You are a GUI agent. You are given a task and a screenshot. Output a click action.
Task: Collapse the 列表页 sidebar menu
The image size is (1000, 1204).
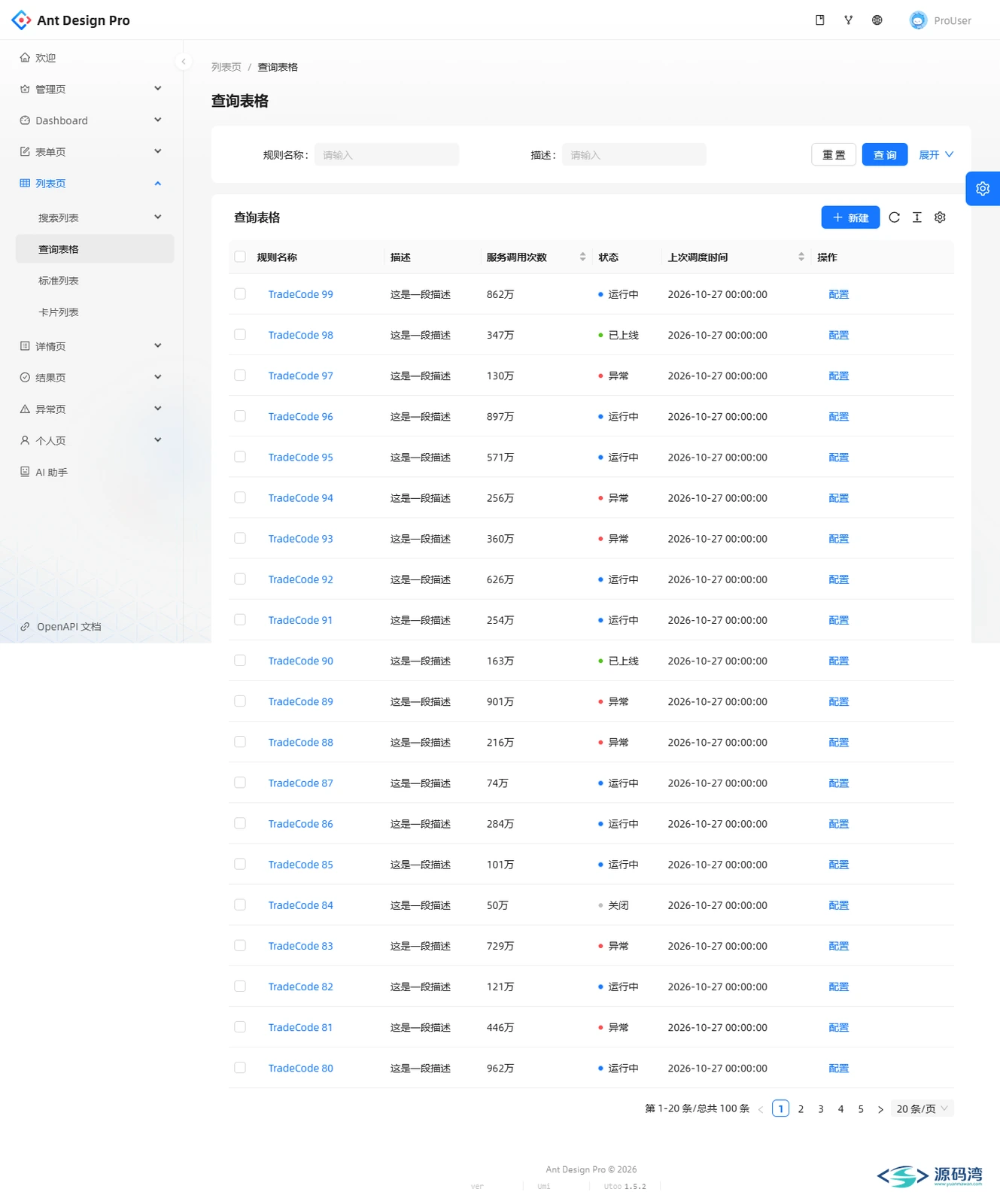click(x=95, y=184)
